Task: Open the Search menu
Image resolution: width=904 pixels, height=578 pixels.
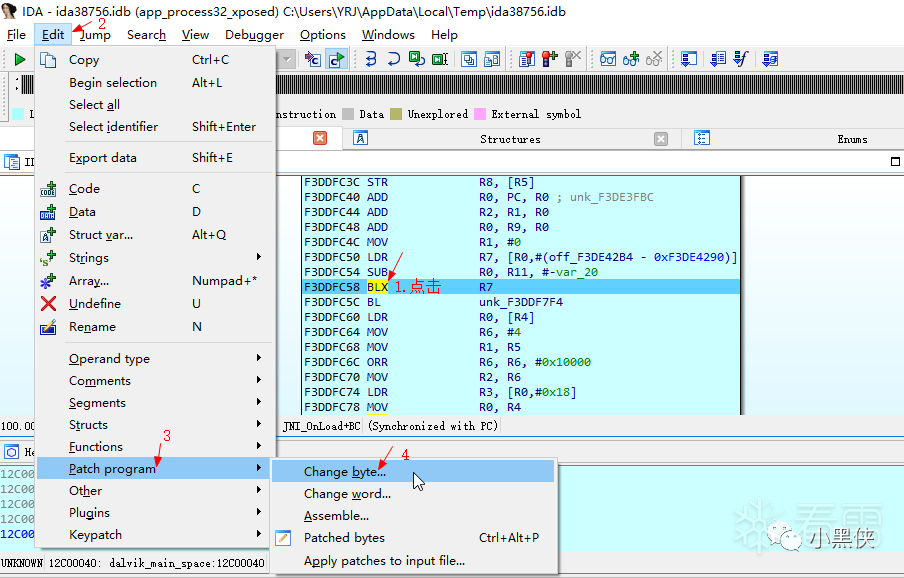Action: 146,35
